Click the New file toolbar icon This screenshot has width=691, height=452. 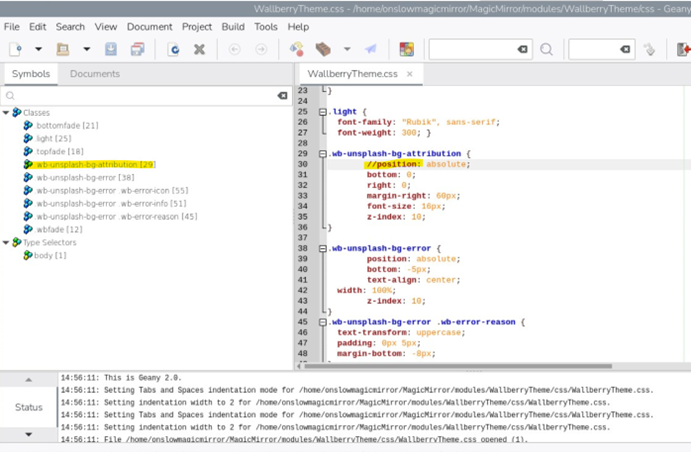16,49
